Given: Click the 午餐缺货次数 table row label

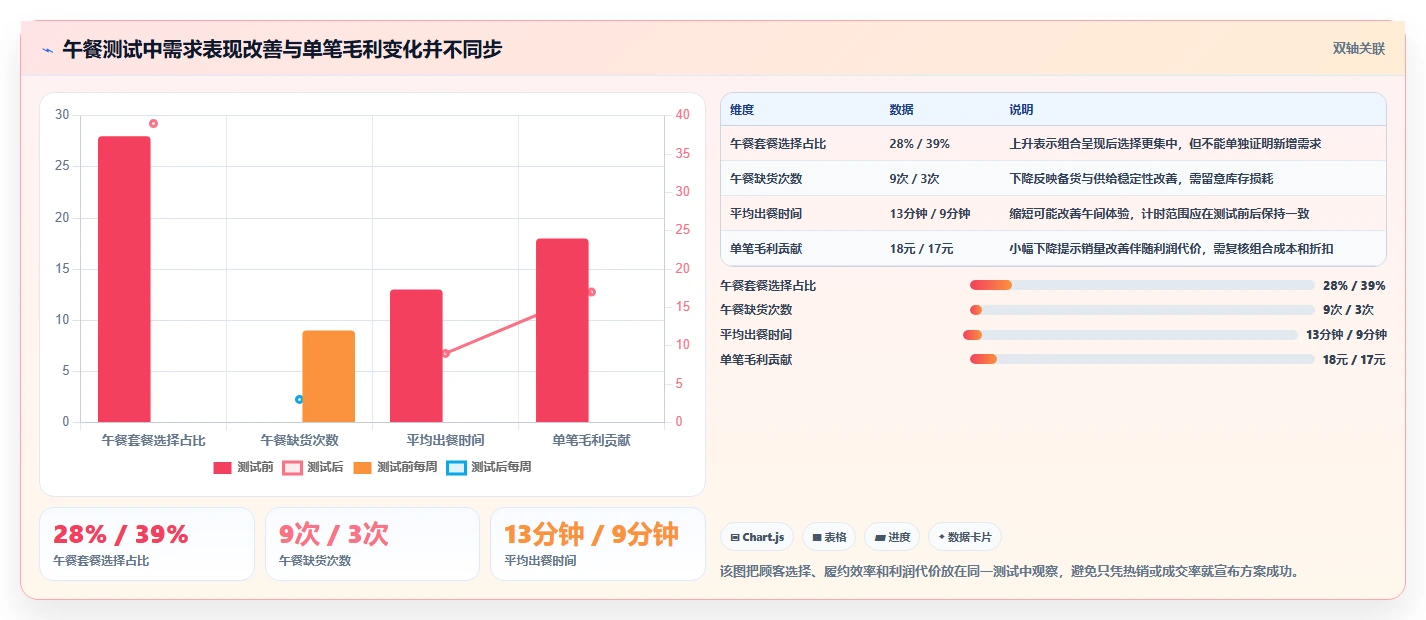Looking at the screenshot, I should (x=766, y=179).
